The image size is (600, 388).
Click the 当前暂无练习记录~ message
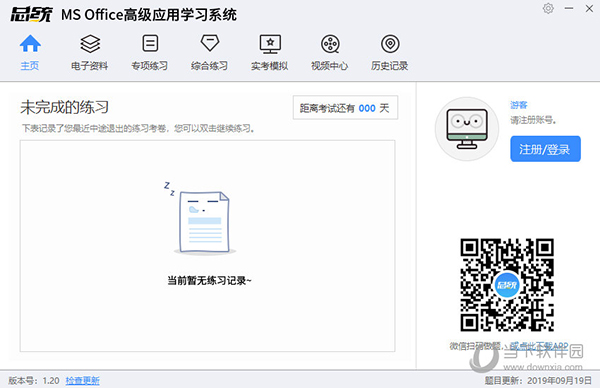tap(209, 280)
